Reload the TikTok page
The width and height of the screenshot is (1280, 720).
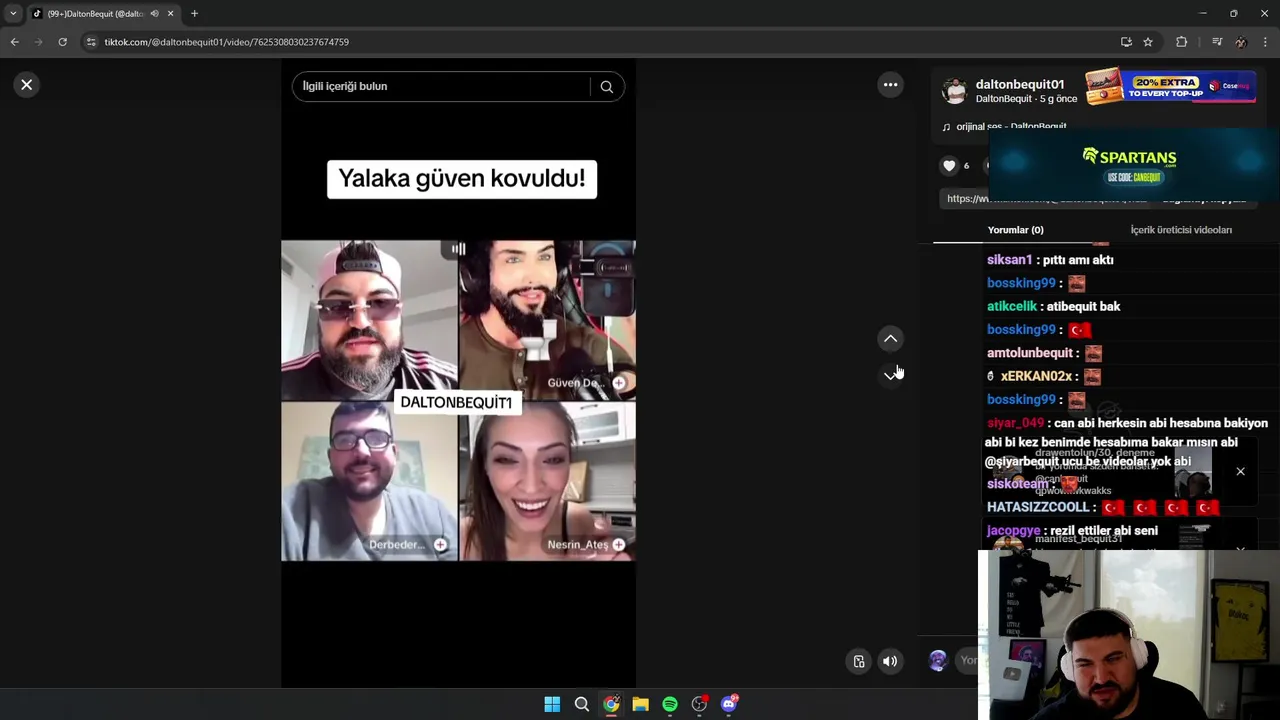62,42
